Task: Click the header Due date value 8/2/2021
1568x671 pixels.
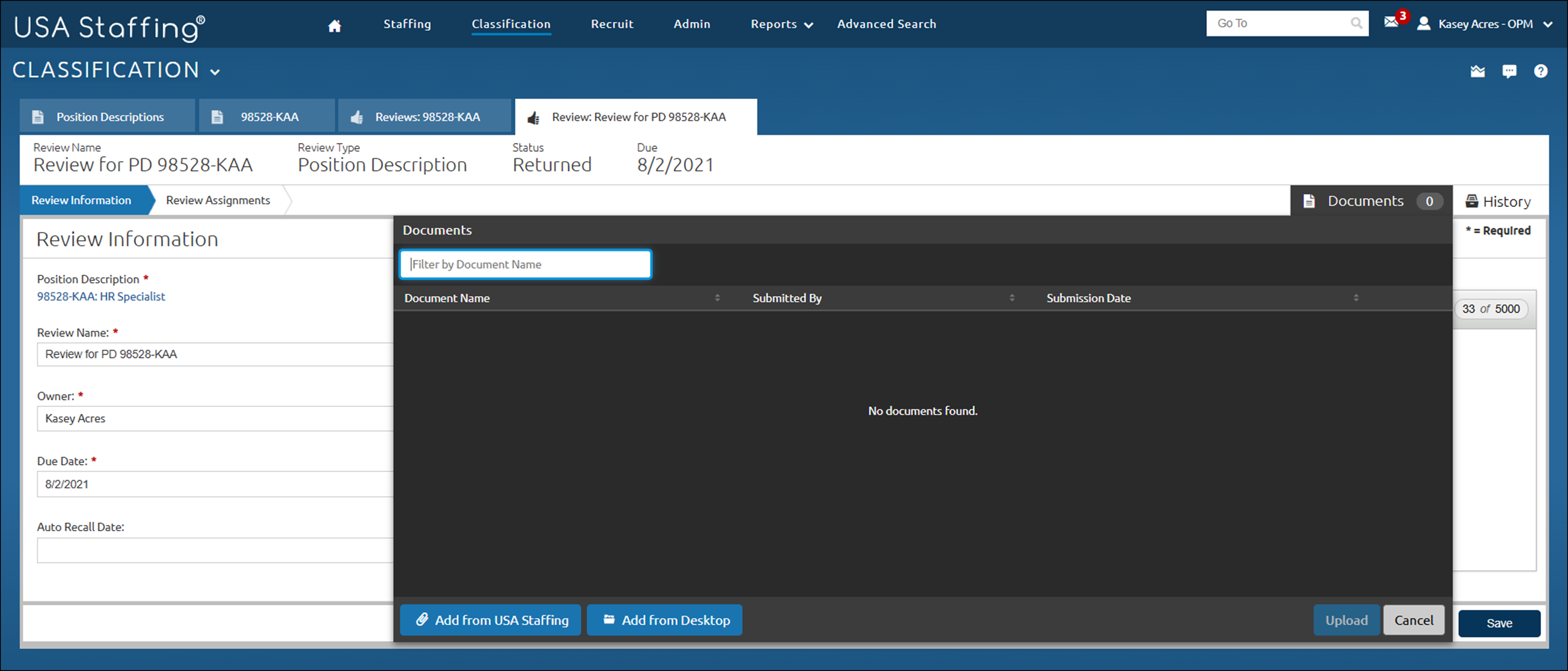Action: tap(675, 165)
